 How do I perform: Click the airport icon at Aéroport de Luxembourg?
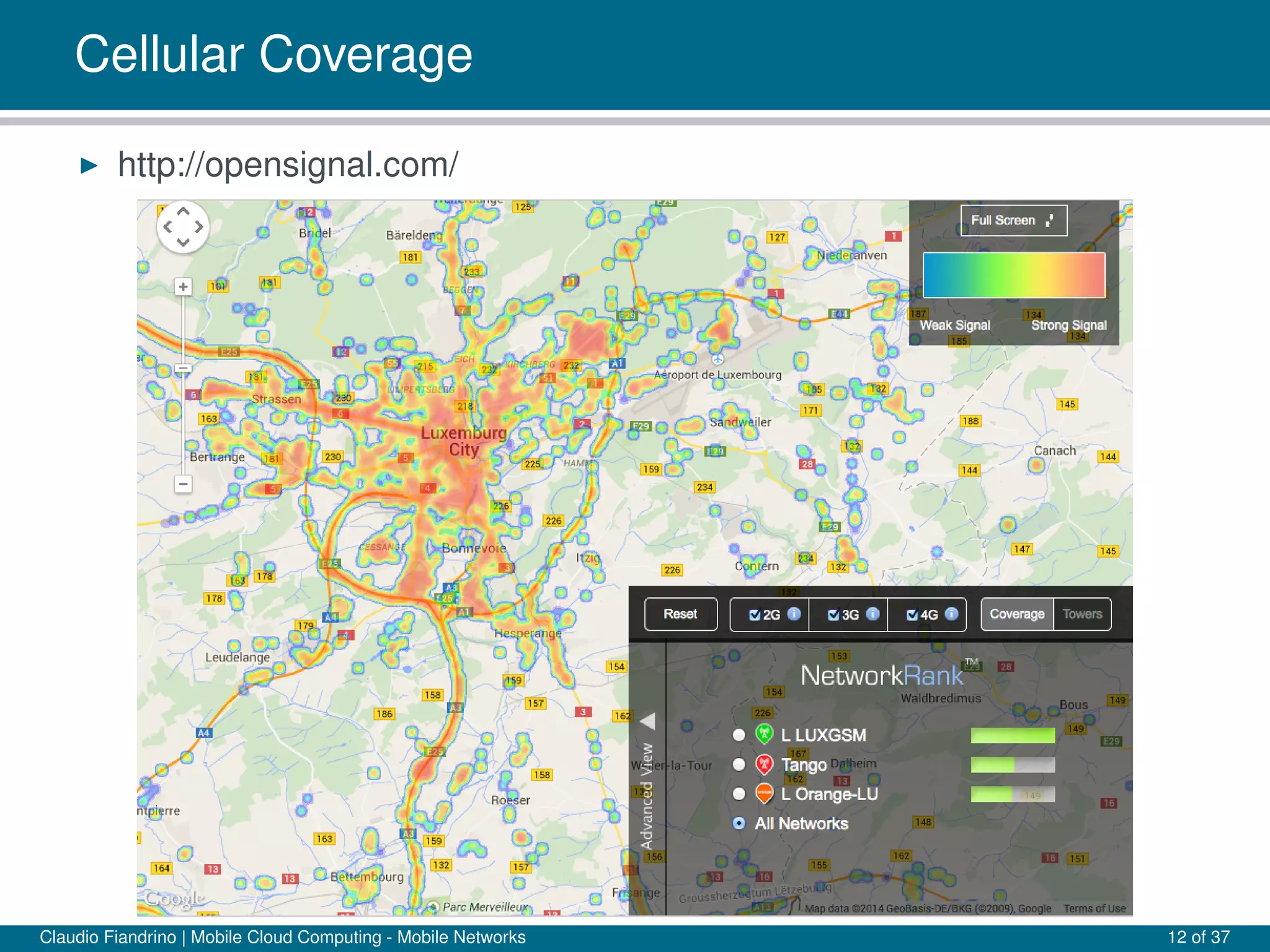pyautogui.click(x=717, y=359)
